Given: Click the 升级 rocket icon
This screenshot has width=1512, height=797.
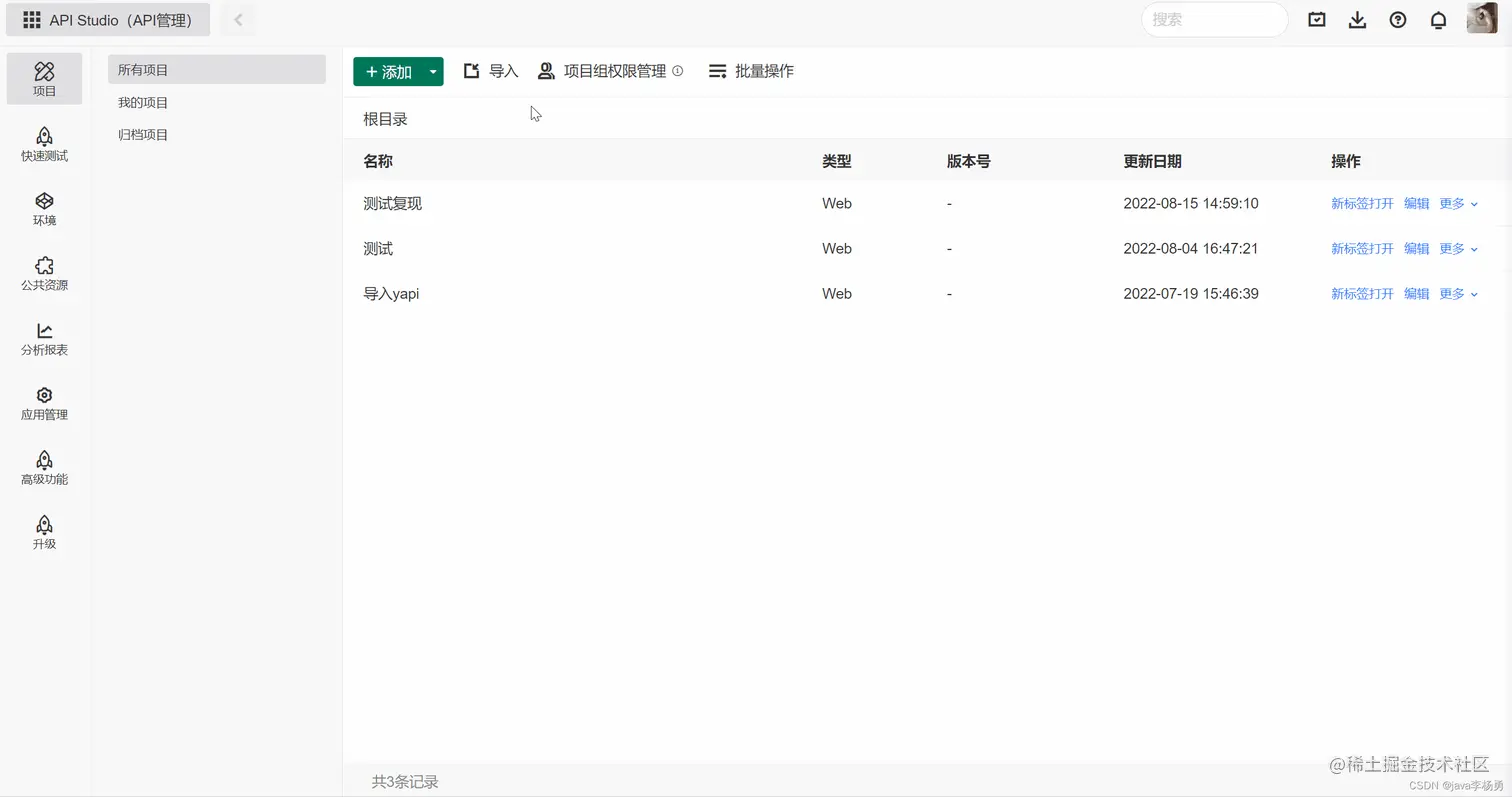Looking at the screenshot, I should (43, 531).
